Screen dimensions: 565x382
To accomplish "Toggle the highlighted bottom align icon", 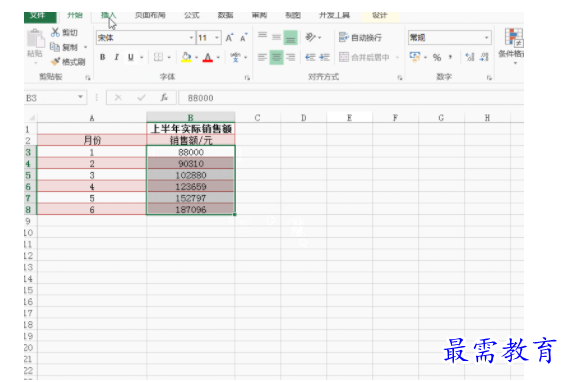I will 290,37.
